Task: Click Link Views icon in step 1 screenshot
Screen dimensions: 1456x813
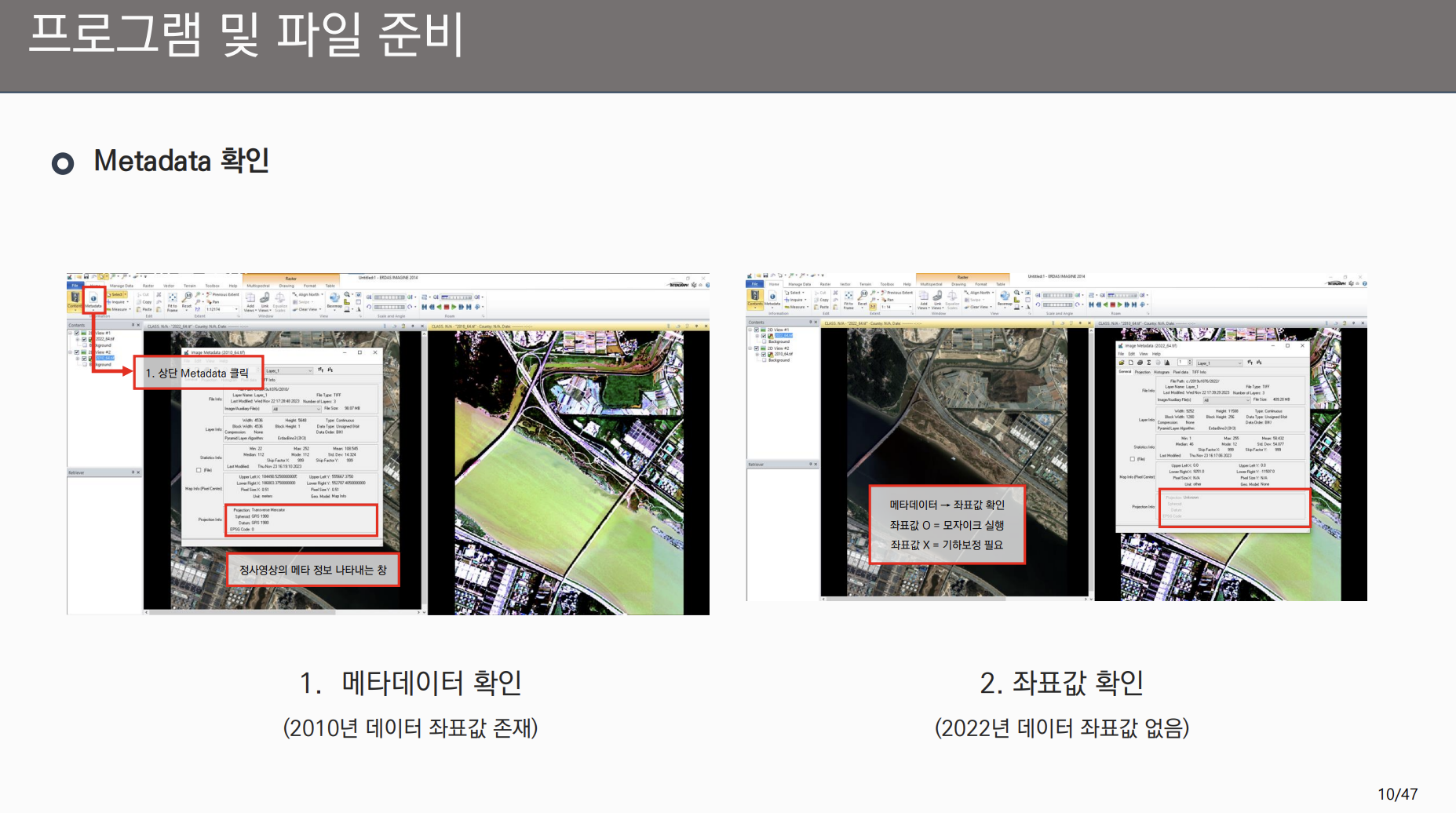Action: pyautogui.click(x=265, y=299)
